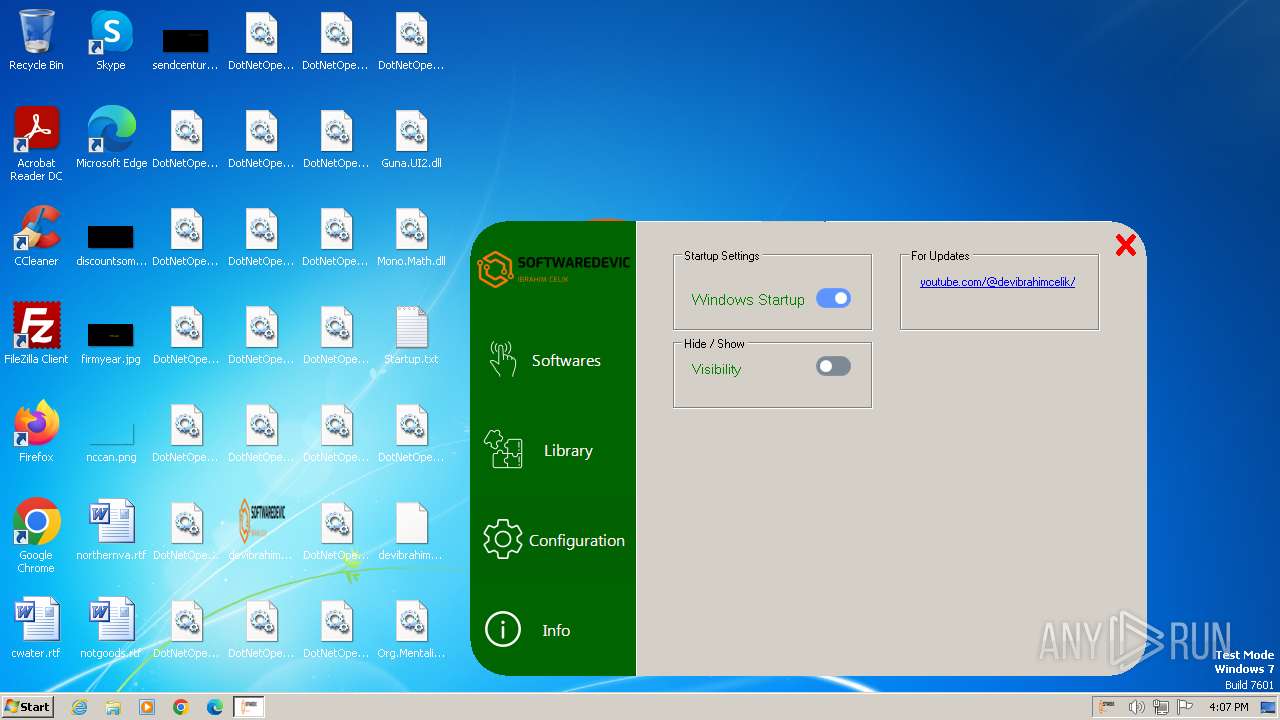Screen dimensions: 1280x720
Task: Select FileZilla Client desktop icon
Action: click(x=36, y=335)
